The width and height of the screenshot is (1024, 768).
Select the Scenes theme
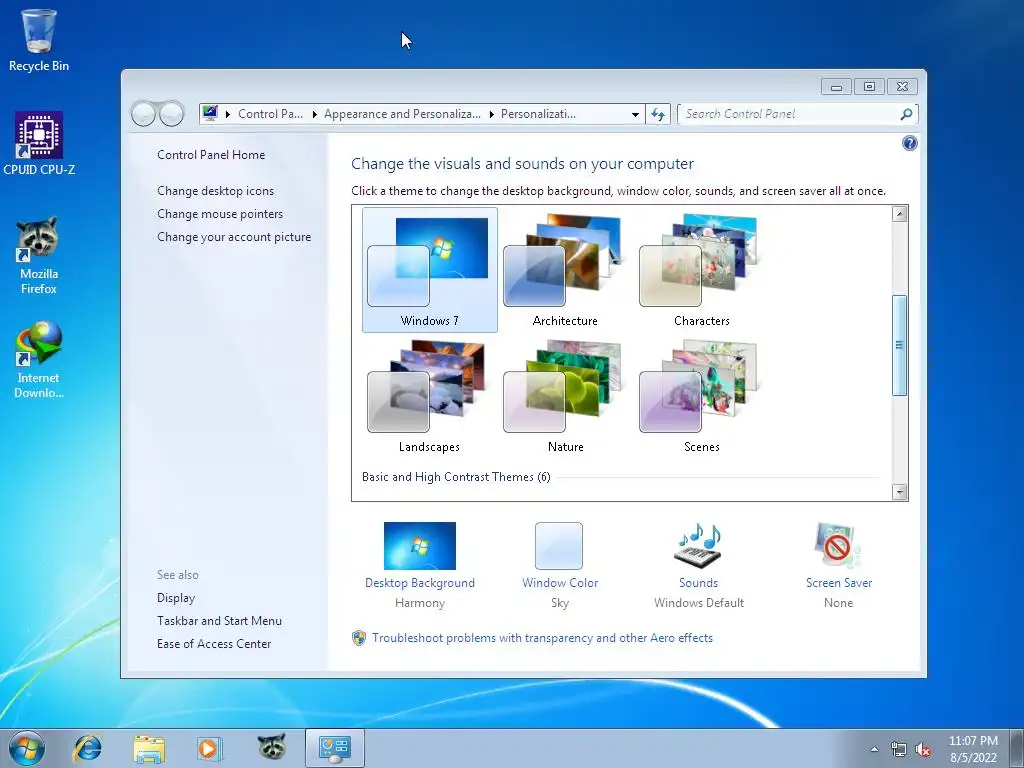[701, 396]
